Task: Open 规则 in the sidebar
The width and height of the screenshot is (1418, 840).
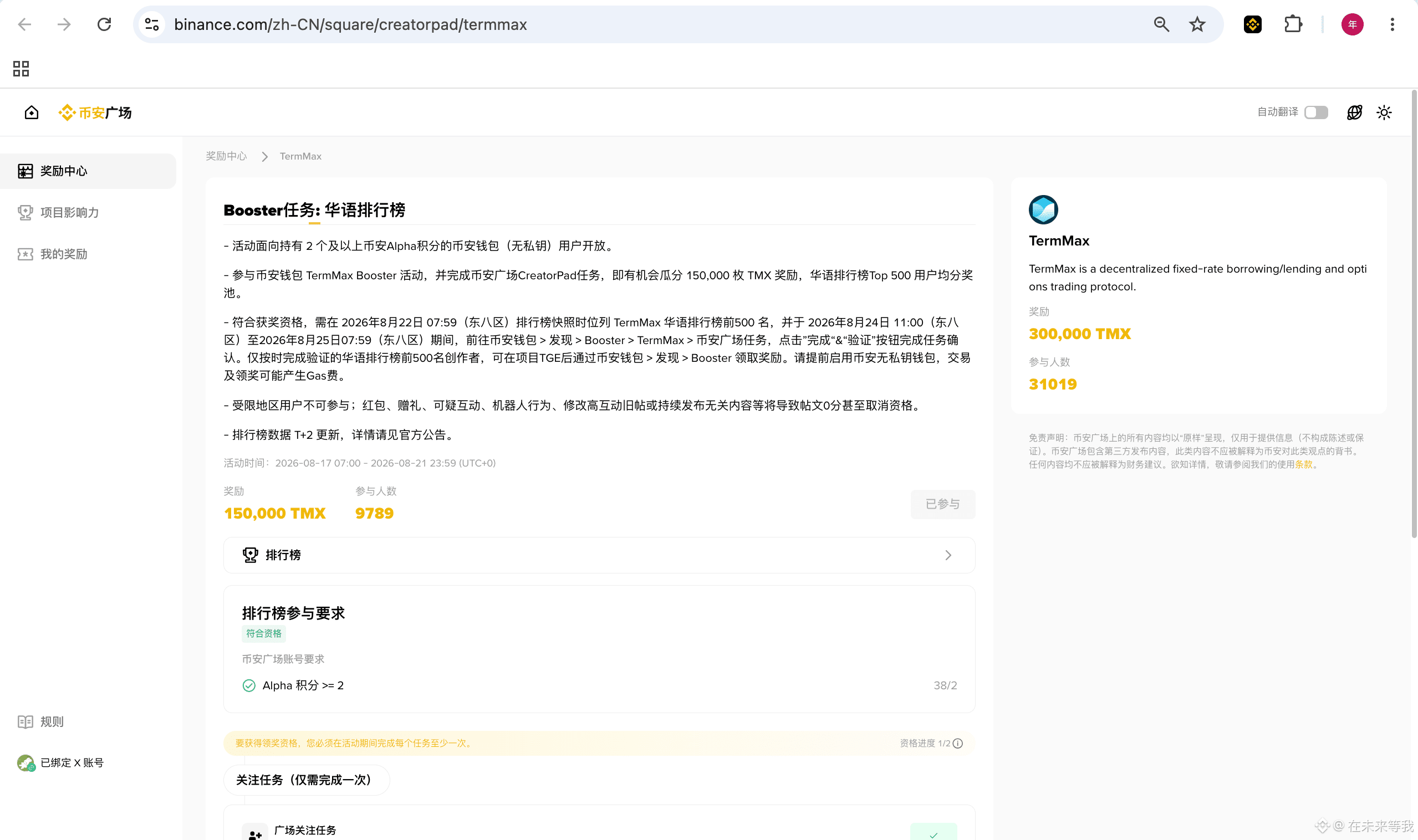Action: (41, 721)
